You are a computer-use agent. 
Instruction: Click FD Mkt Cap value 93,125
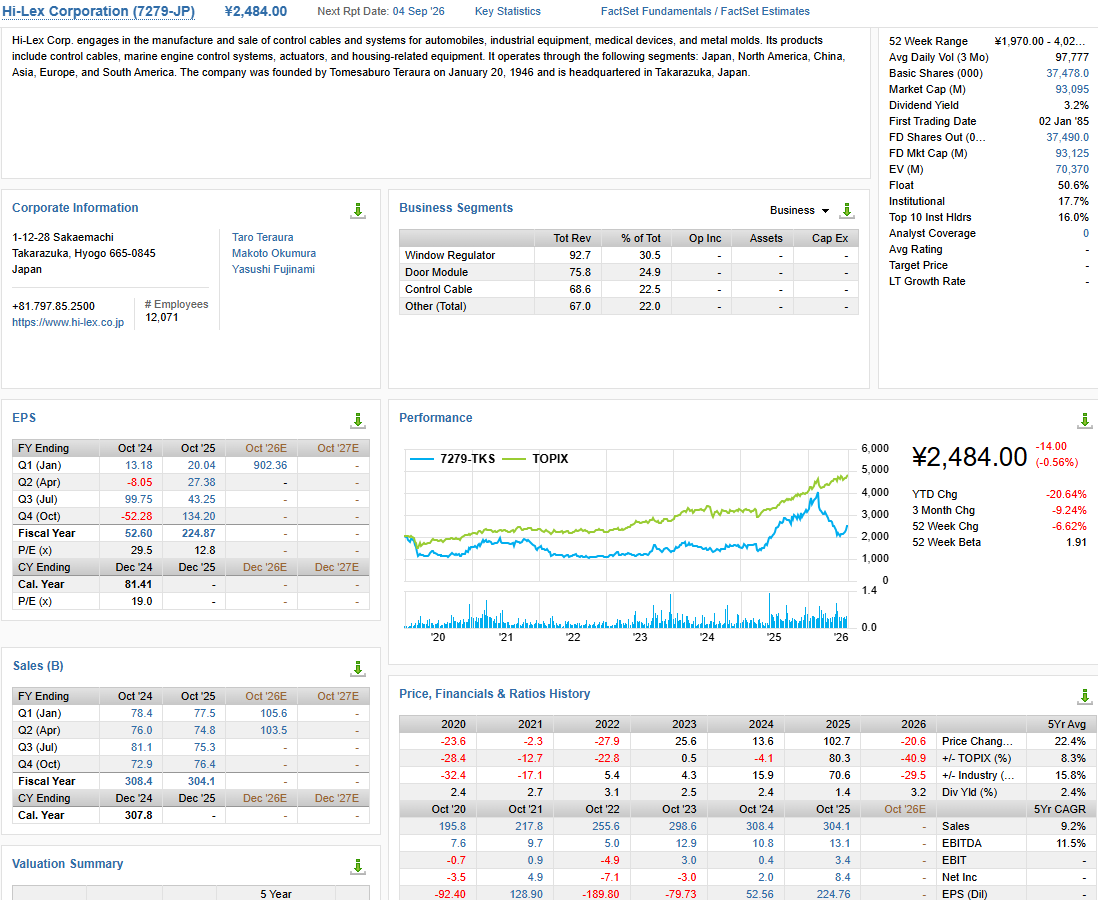pos(1072,153)
